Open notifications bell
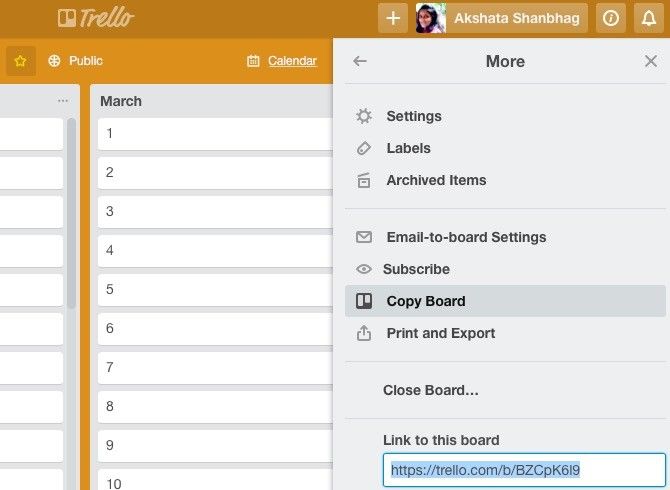Viewport: 670px width, 490px height. (x=649, y=18)
